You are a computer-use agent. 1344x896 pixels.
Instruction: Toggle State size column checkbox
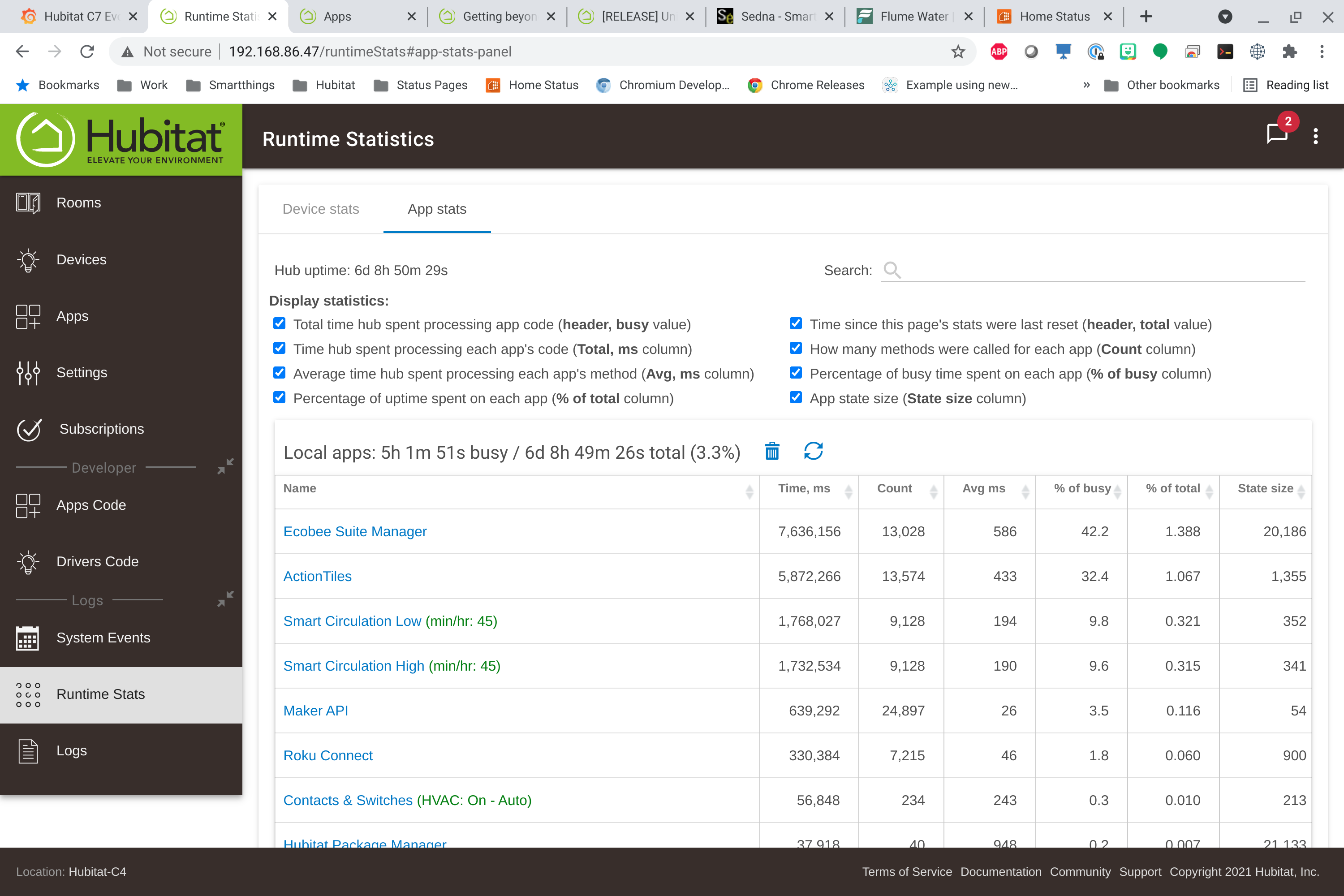click(x=796, y=398)
